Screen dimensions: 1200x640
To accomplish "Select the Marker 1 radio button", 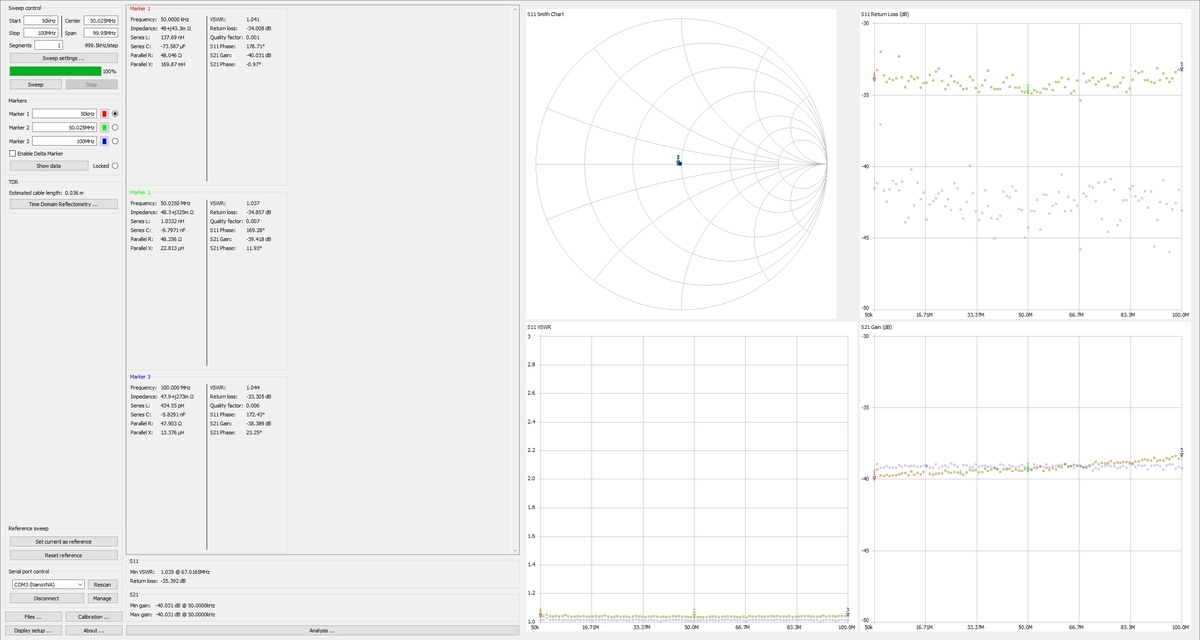I will click(x=115, y=114).
